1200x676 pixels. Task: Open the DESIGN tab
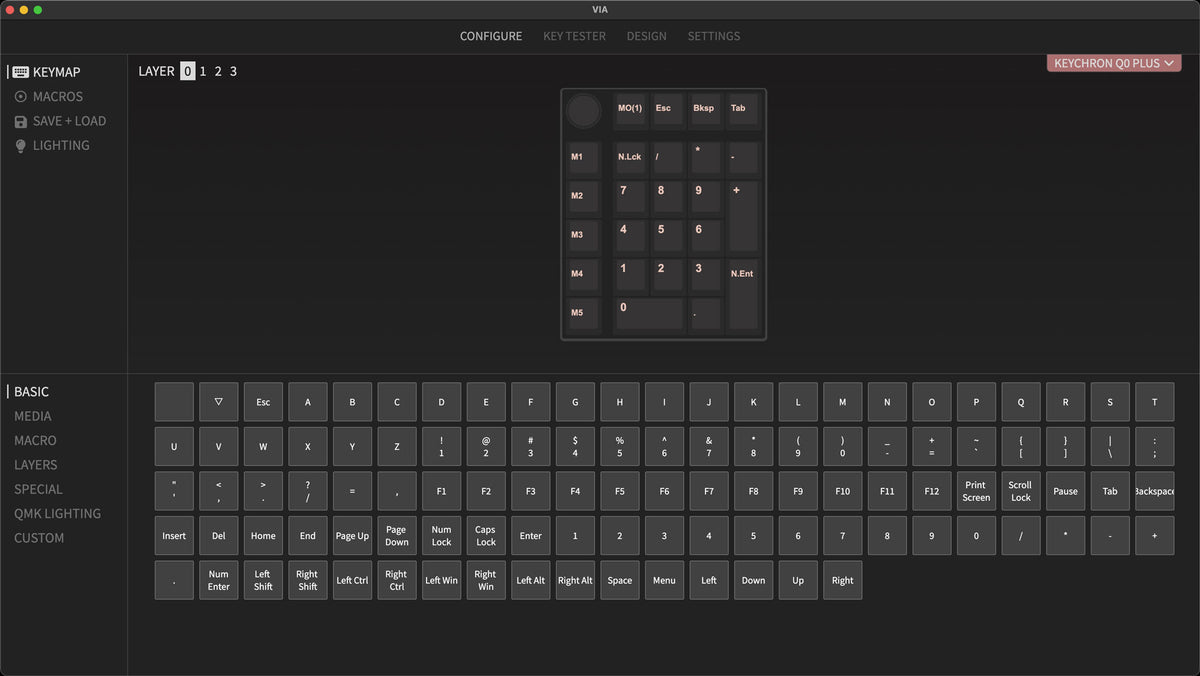[646, 36]
